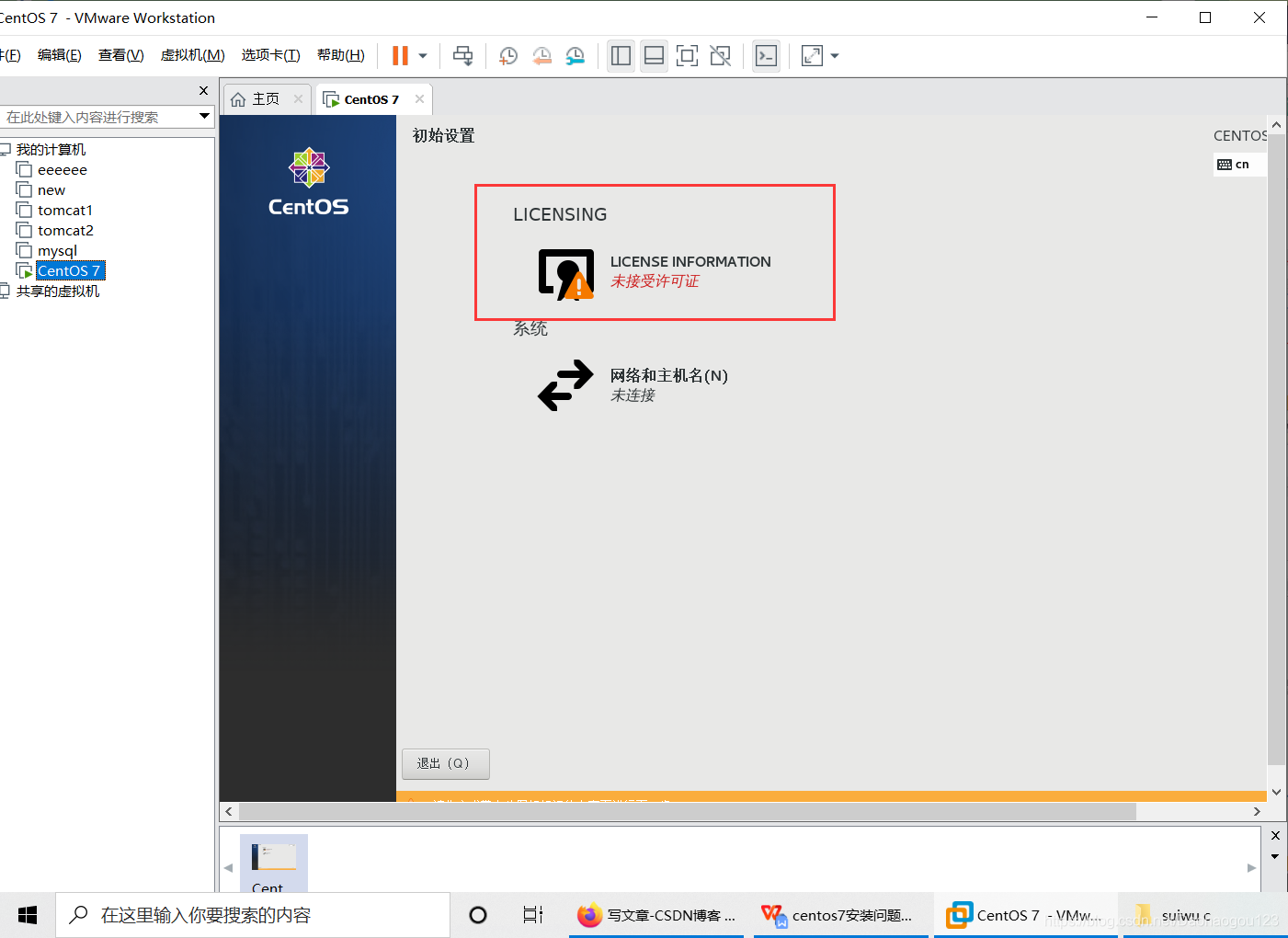Switch the VM to full screen mode

[x=687, y=56]
